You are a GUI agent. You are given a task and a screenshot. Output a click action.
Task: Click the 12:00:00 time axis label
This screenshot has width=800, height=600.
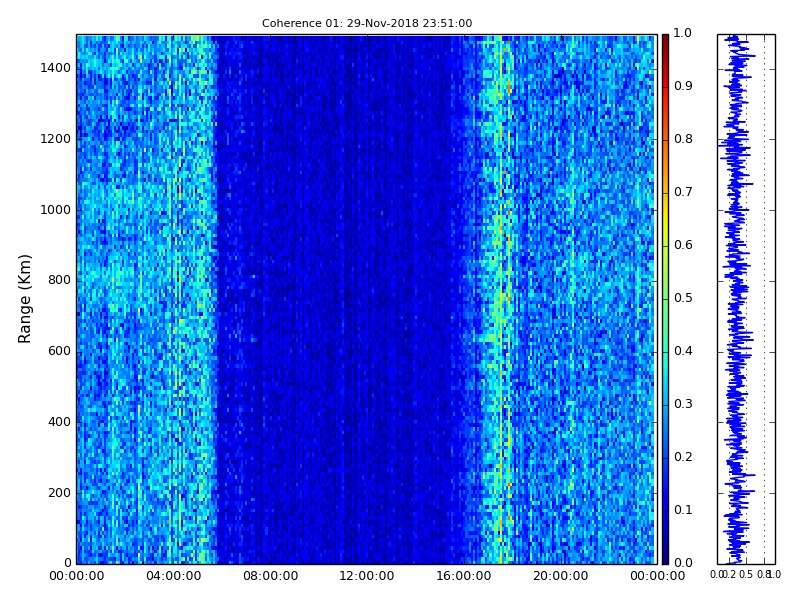pyautogui.click(x=367, y=576)
